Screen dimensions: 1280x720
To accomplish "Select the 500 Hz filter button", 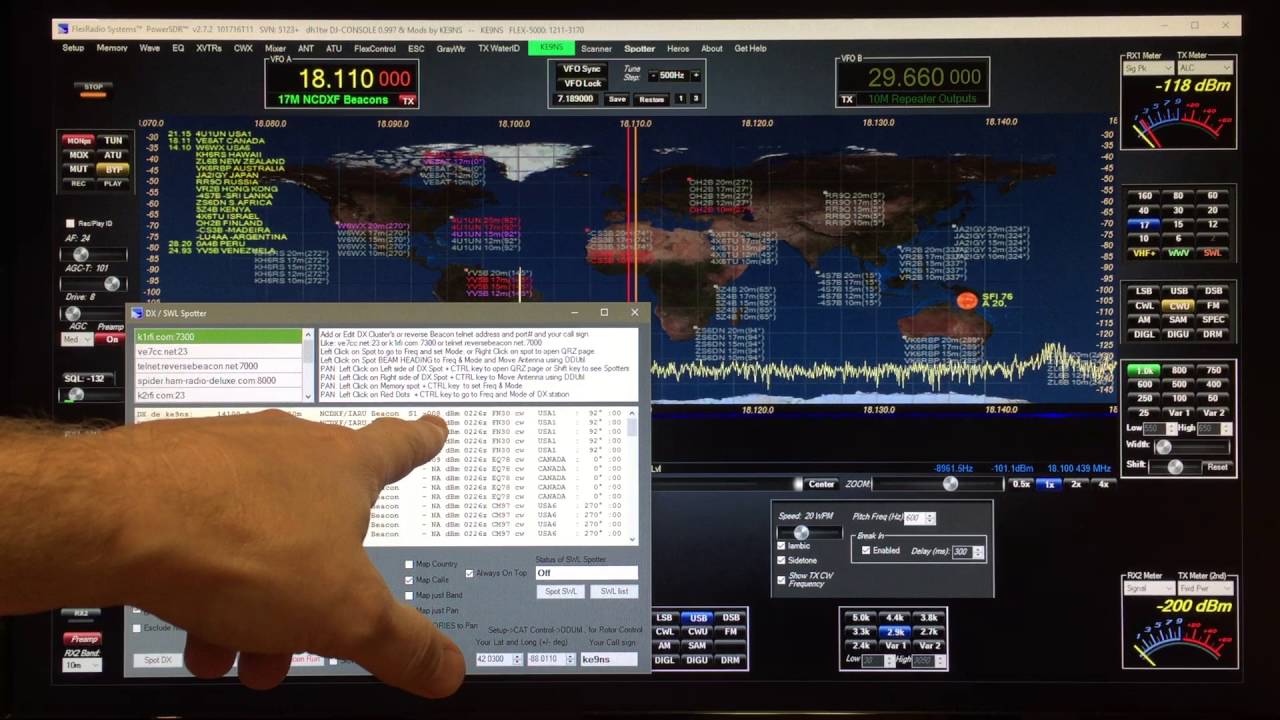I will point(1179,384).
